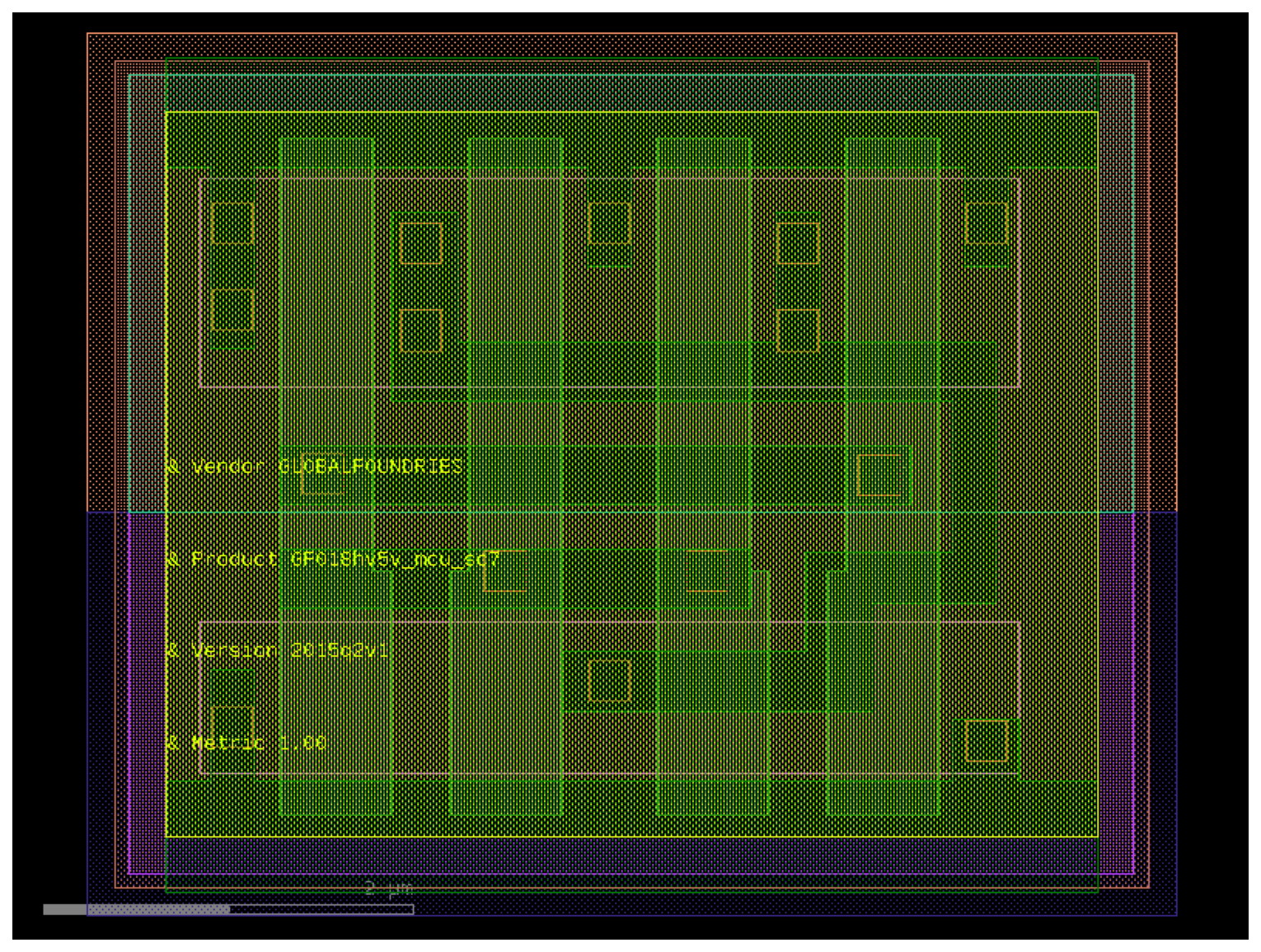The image size is (1261, 952).
Task: Select the '& Version 2015q2v1' text label
Action: click(277, 651)
